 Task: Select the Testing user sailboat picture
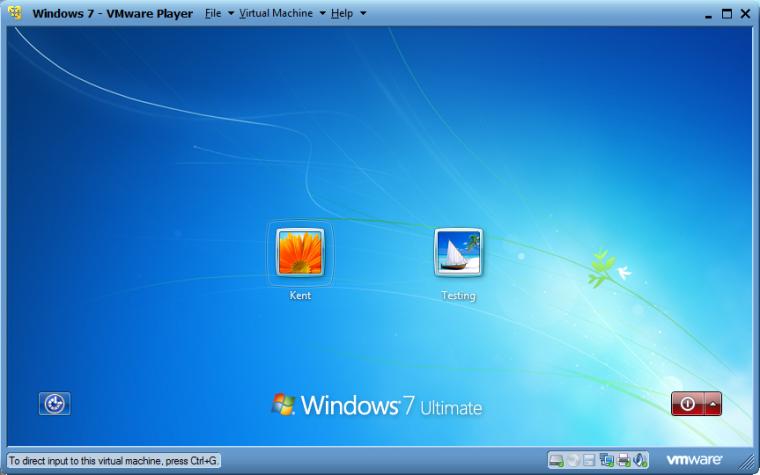point(459,252)
